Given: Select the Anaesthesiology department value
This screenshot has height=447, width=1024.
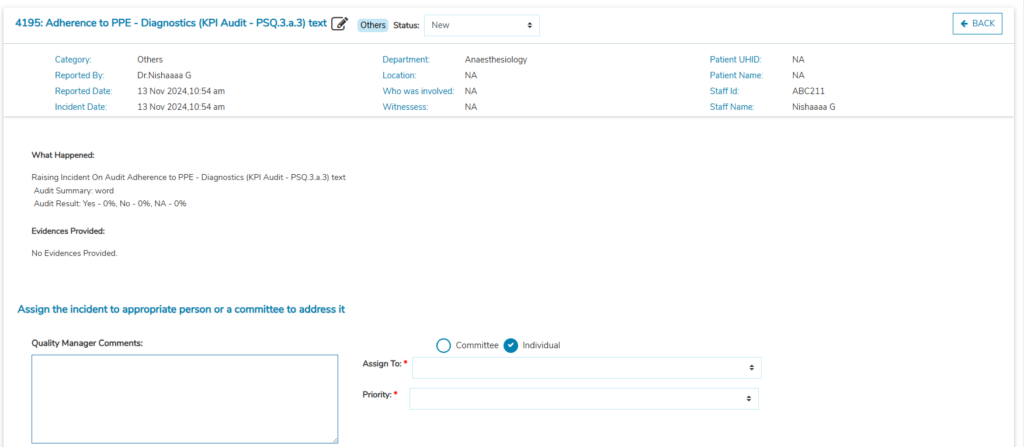Looking at the screenshot, I should tap(496, 60).
